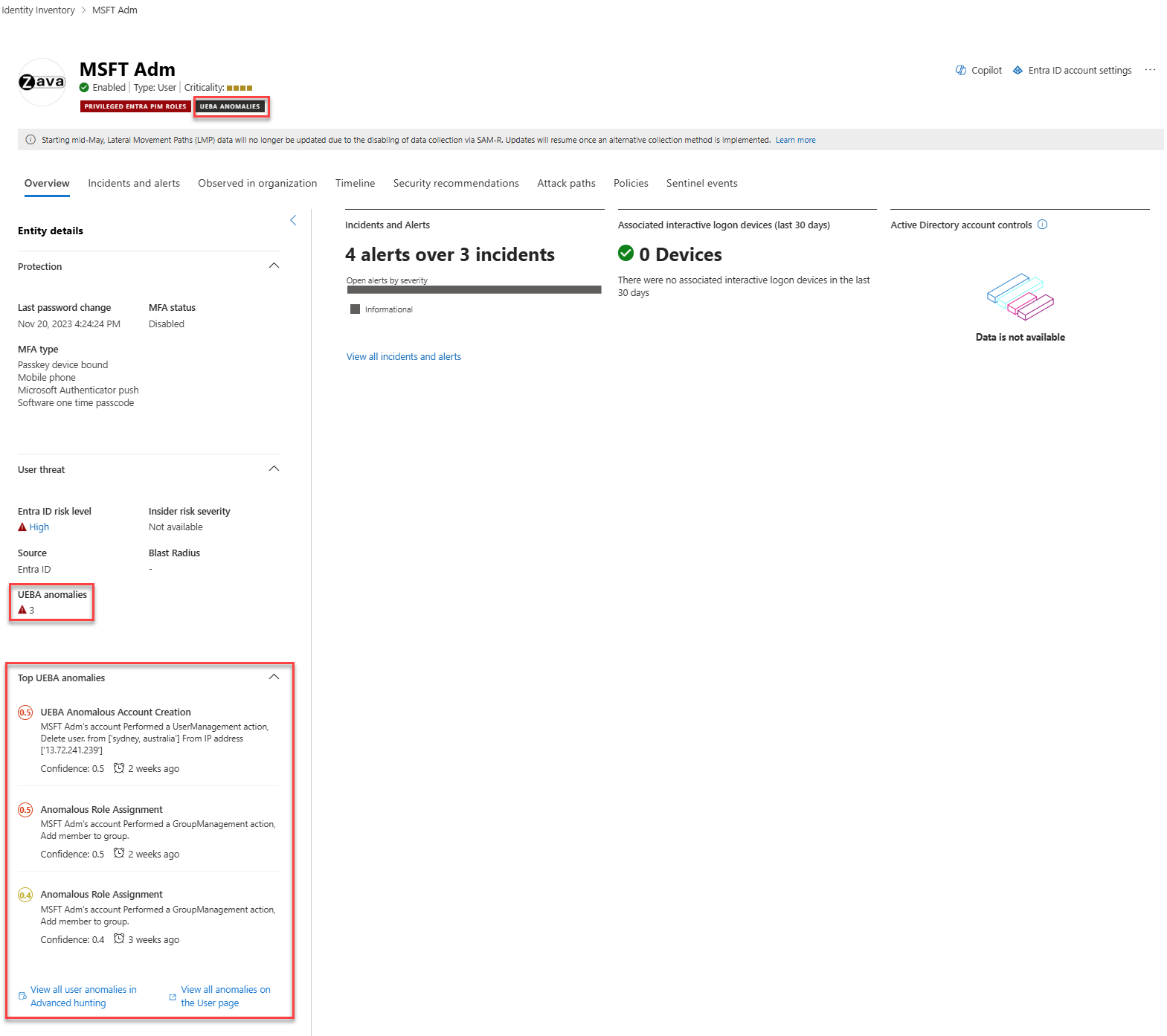Open View all incidents and alerts
The image size is (1167, 1036).
(x=404, y=357)
